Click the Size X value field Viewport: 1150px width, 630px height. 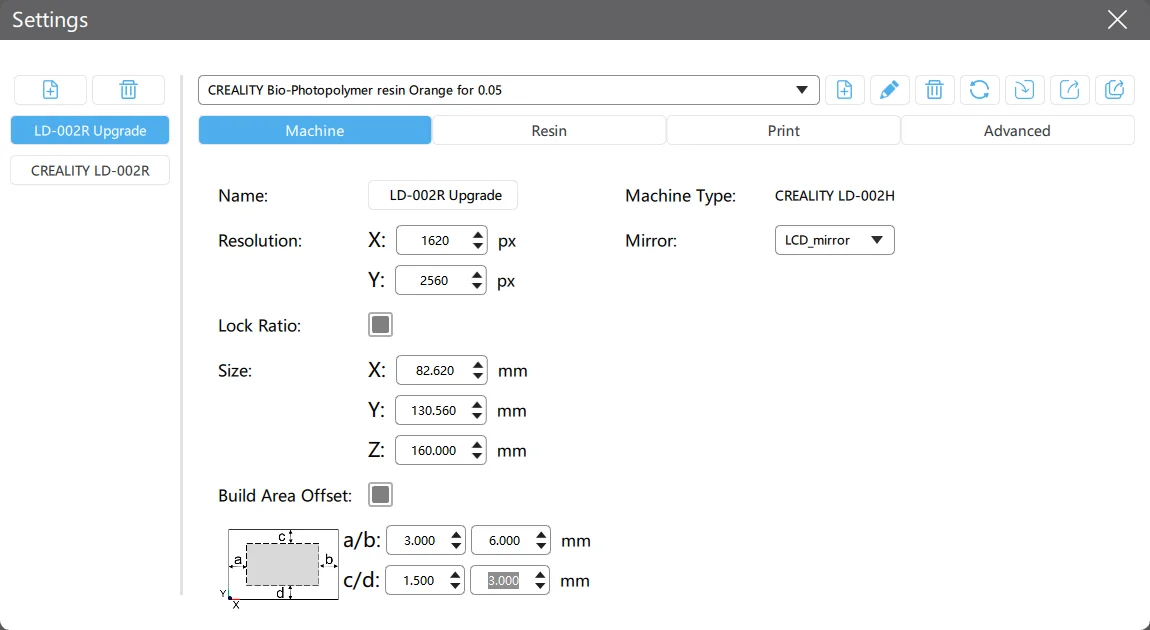click(x=434, y=370)
